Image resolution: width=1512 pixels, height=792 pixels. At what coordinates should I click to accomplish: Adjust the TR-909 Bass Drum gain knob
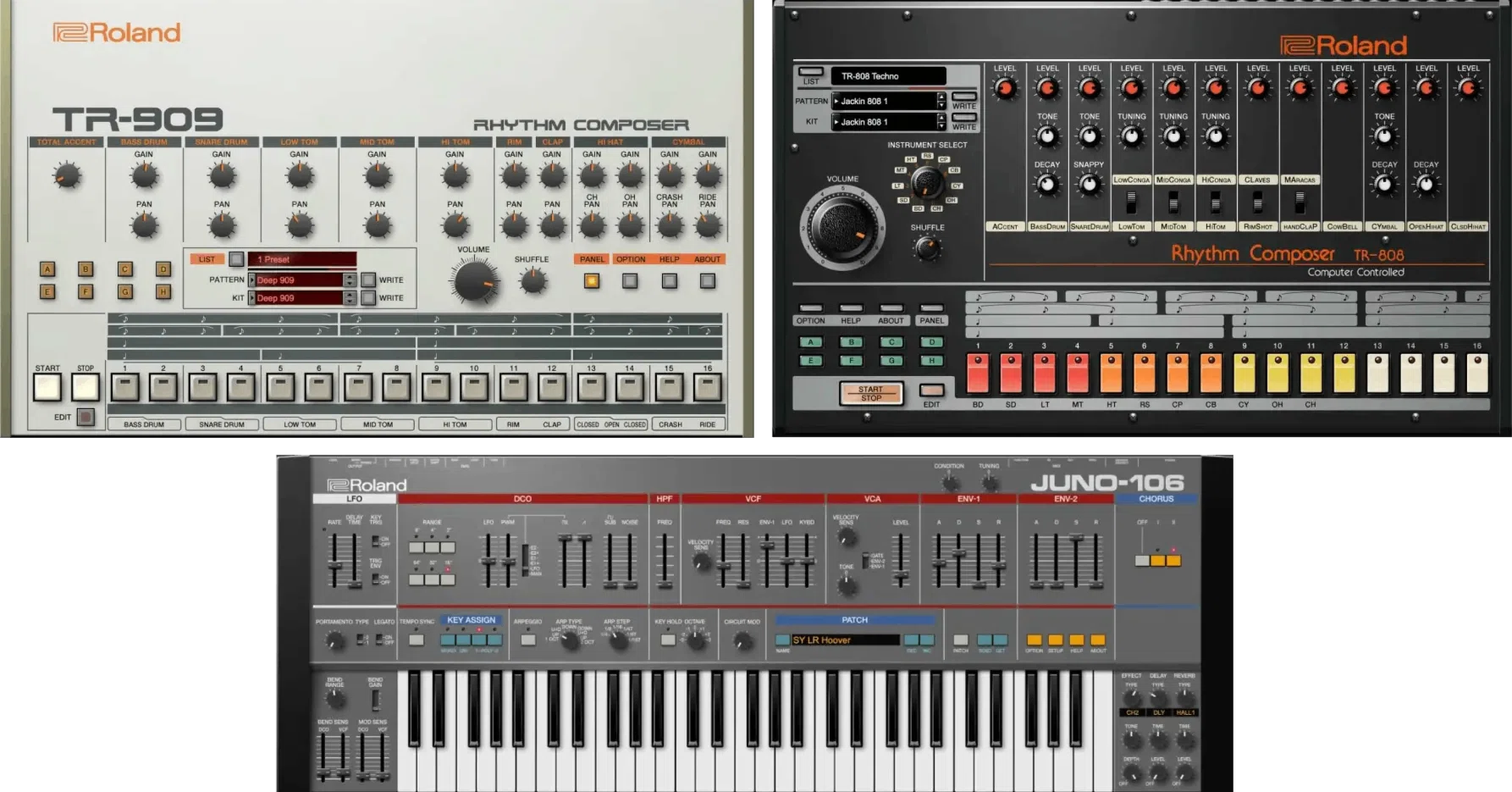click(x=144, y=176)
